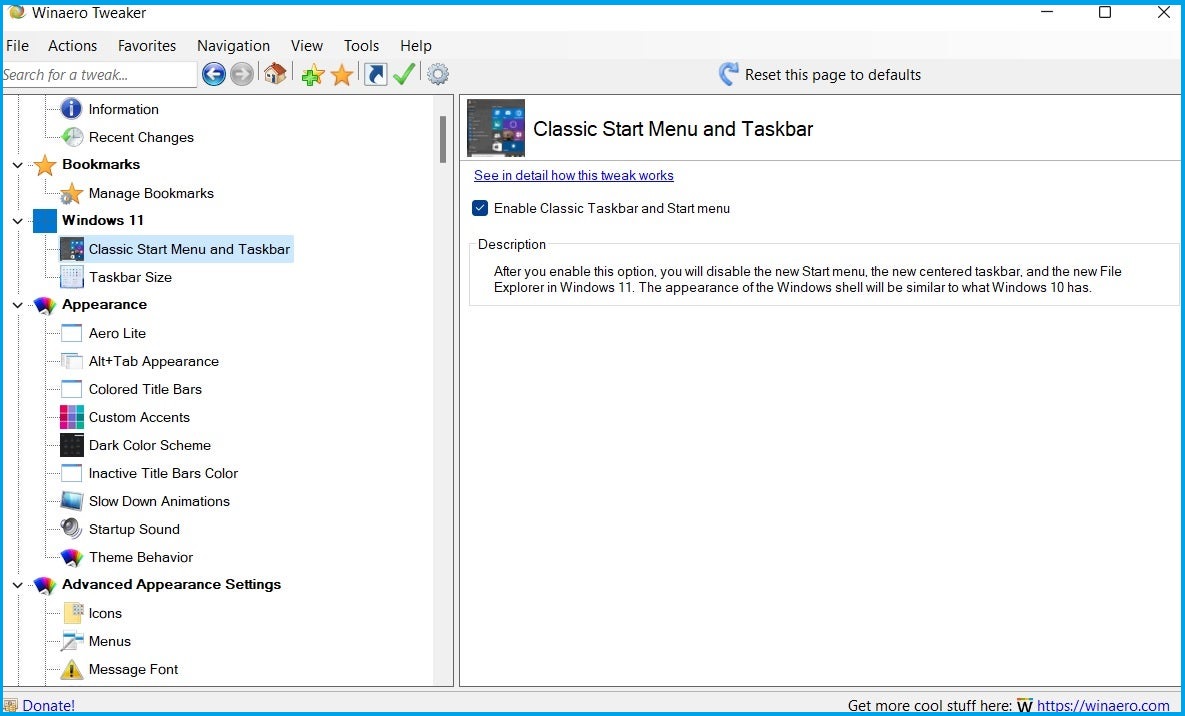
Task: Uncheck Enable Classic Taskbar and Start menu
Action: point(480,208)
